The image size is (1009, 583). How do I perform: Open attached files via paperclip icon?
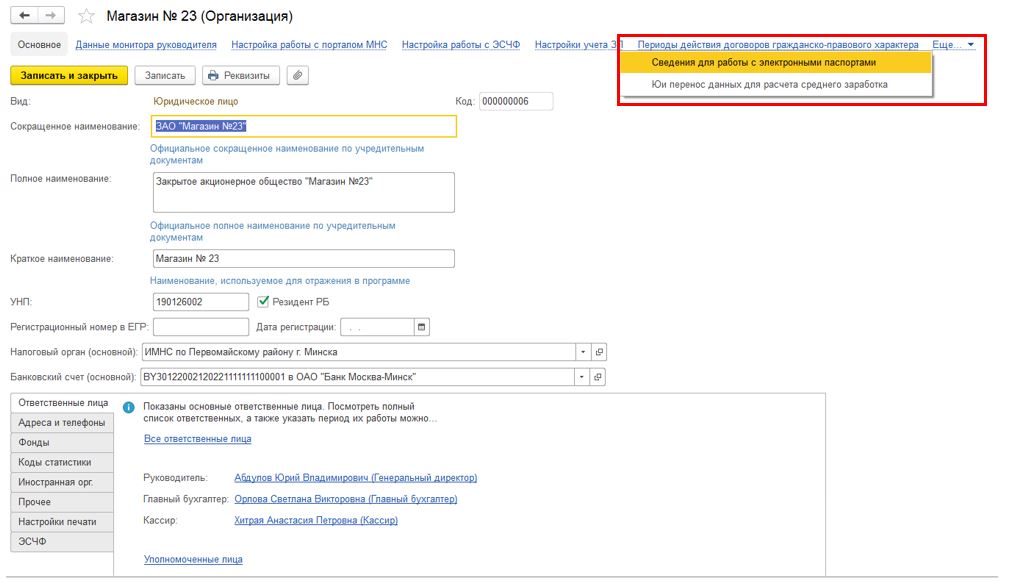pos(297,75)
